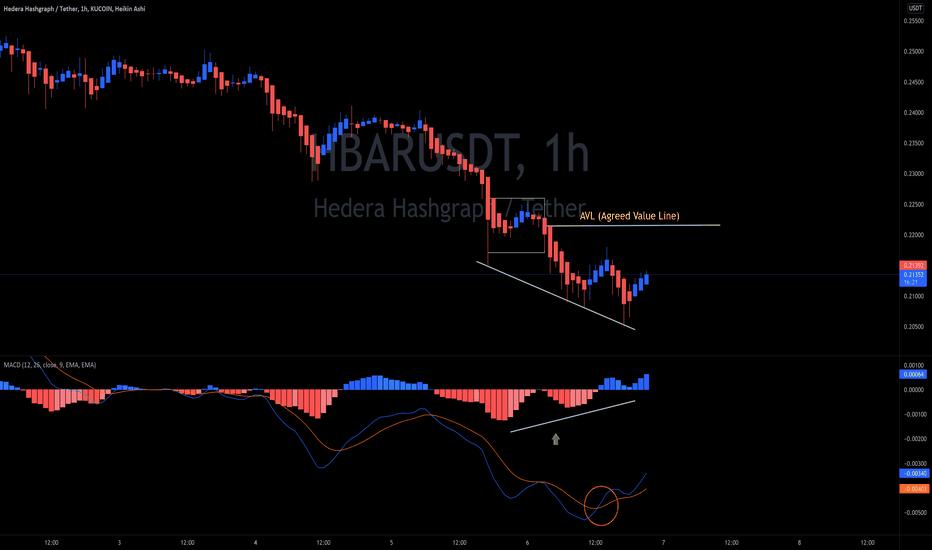Click the 0.00000 MACD axis value
The width and height of the screenshot is (932, 550).
click(914, 390)
